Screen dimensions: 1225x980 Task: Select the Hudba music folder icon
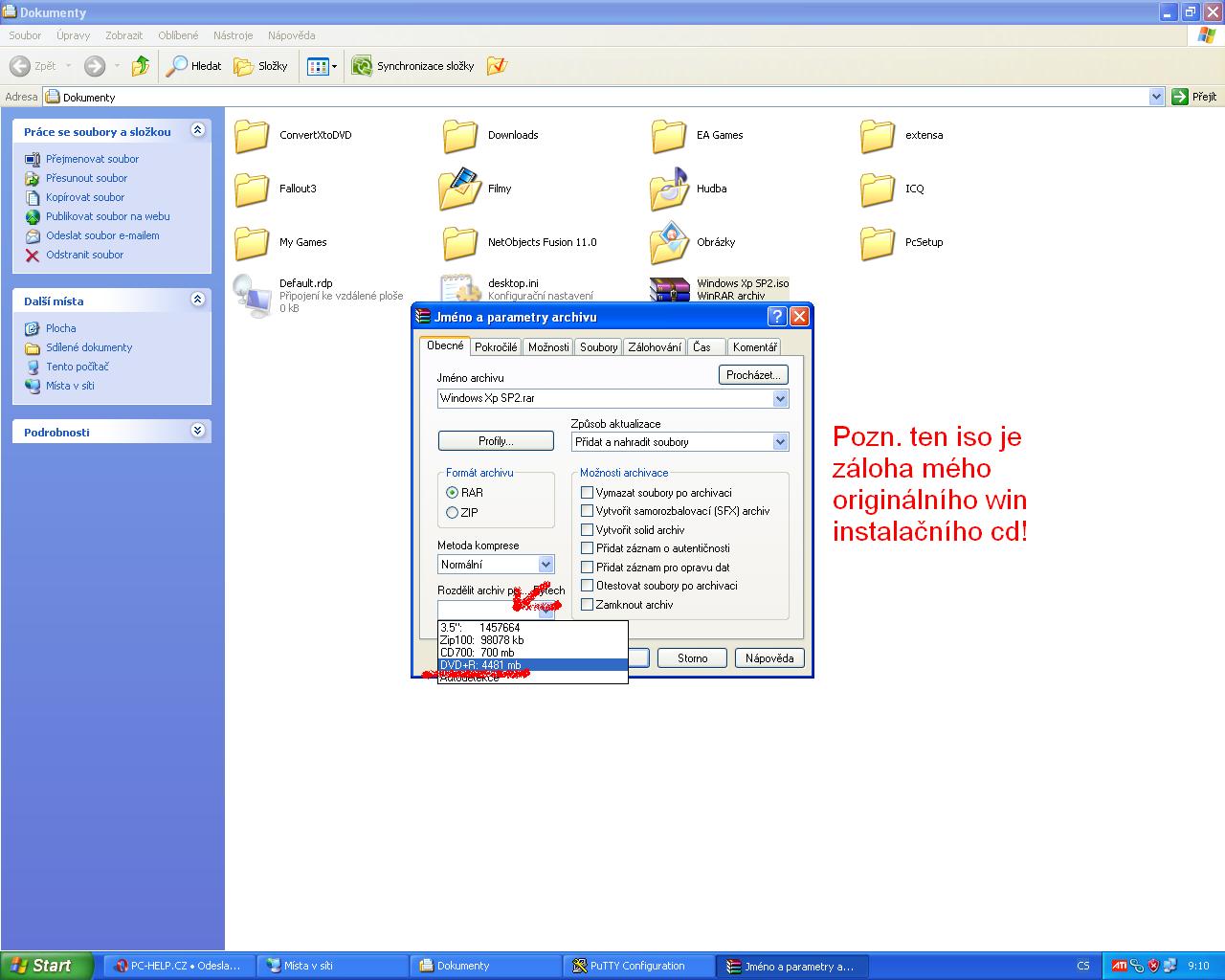(x=669, y=189)
